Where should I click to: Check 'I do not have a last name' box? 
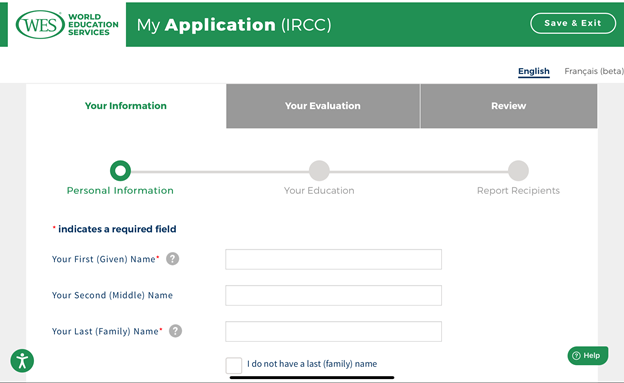pyautogui.click(x=234, y=365)
